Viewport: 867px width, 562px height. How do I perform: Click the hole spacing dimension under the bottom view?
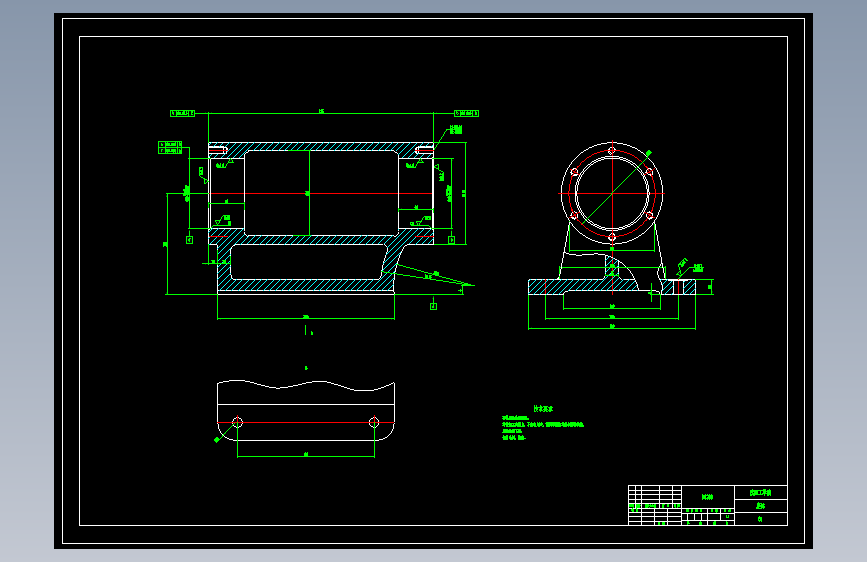(x=306, y=455)
